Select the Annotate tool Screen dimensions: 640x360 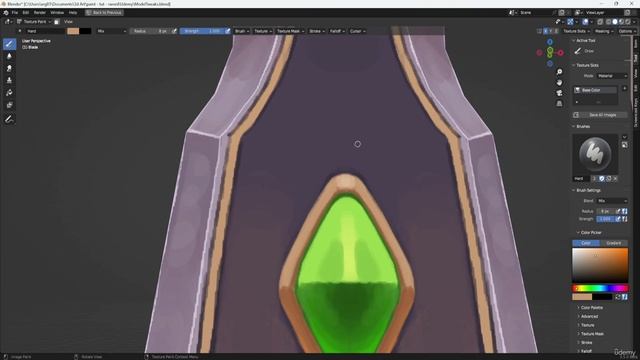[x=9, y=119]
